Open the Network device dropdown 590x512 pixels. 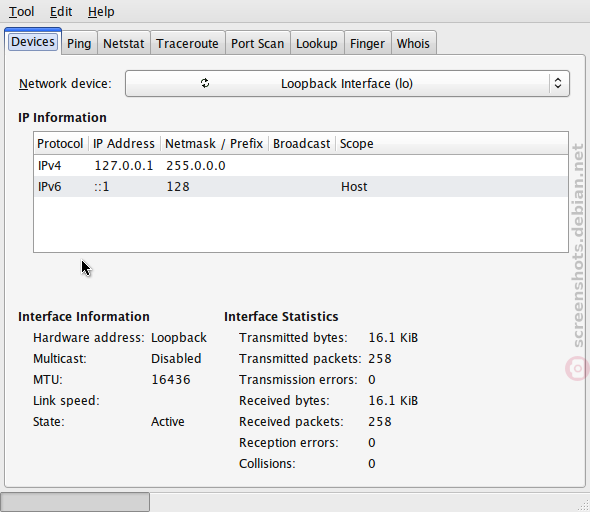coord(347,84)
